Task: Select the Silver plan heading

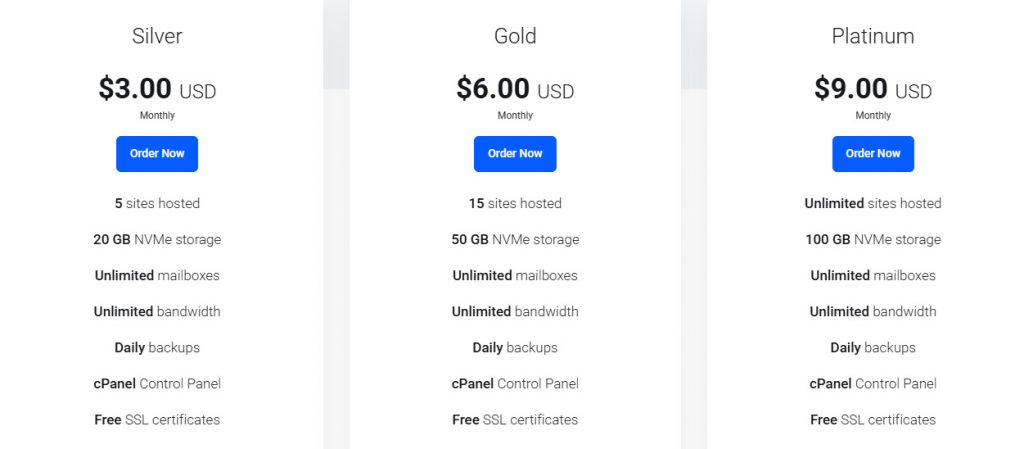Action: point(157,37)
